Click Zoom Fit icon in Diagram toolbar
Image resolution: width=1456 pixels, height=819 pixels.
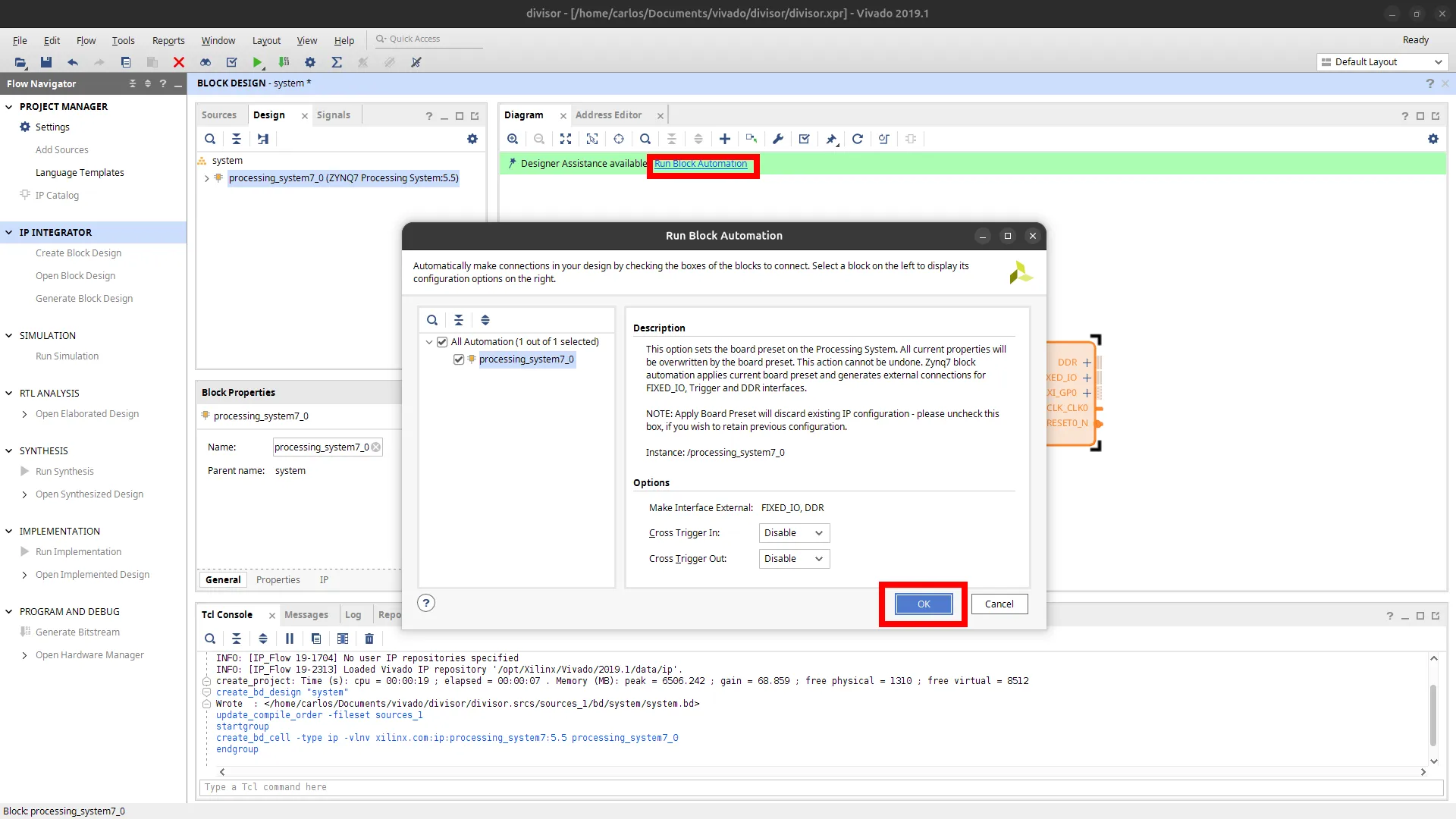click(566, 139)
